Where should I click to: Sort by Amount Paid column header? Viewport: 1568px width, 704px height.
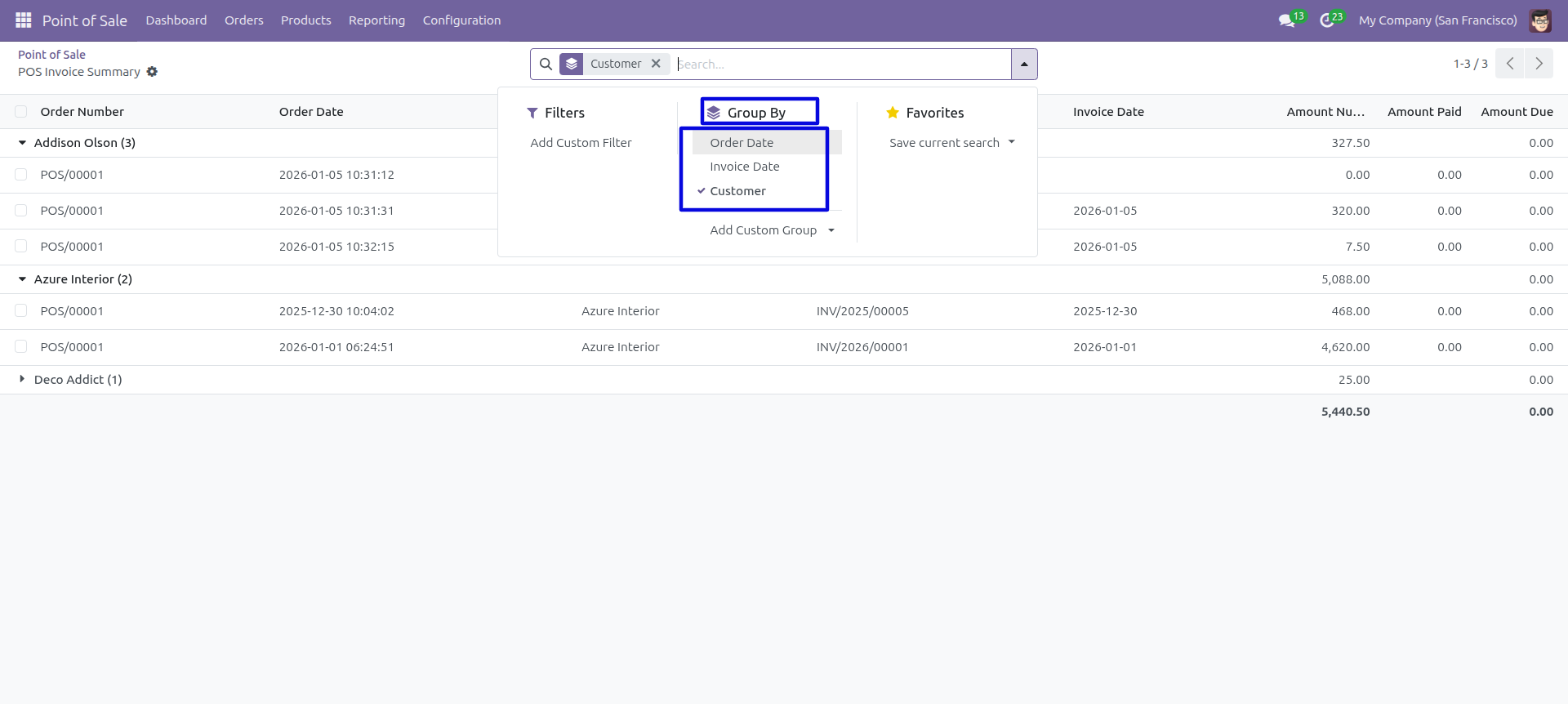coord(1424,112)
